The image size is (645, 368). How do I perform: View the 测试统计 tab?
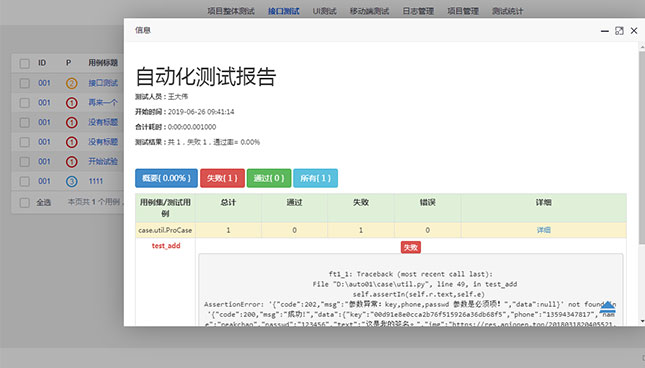click(x=508, y=11)
